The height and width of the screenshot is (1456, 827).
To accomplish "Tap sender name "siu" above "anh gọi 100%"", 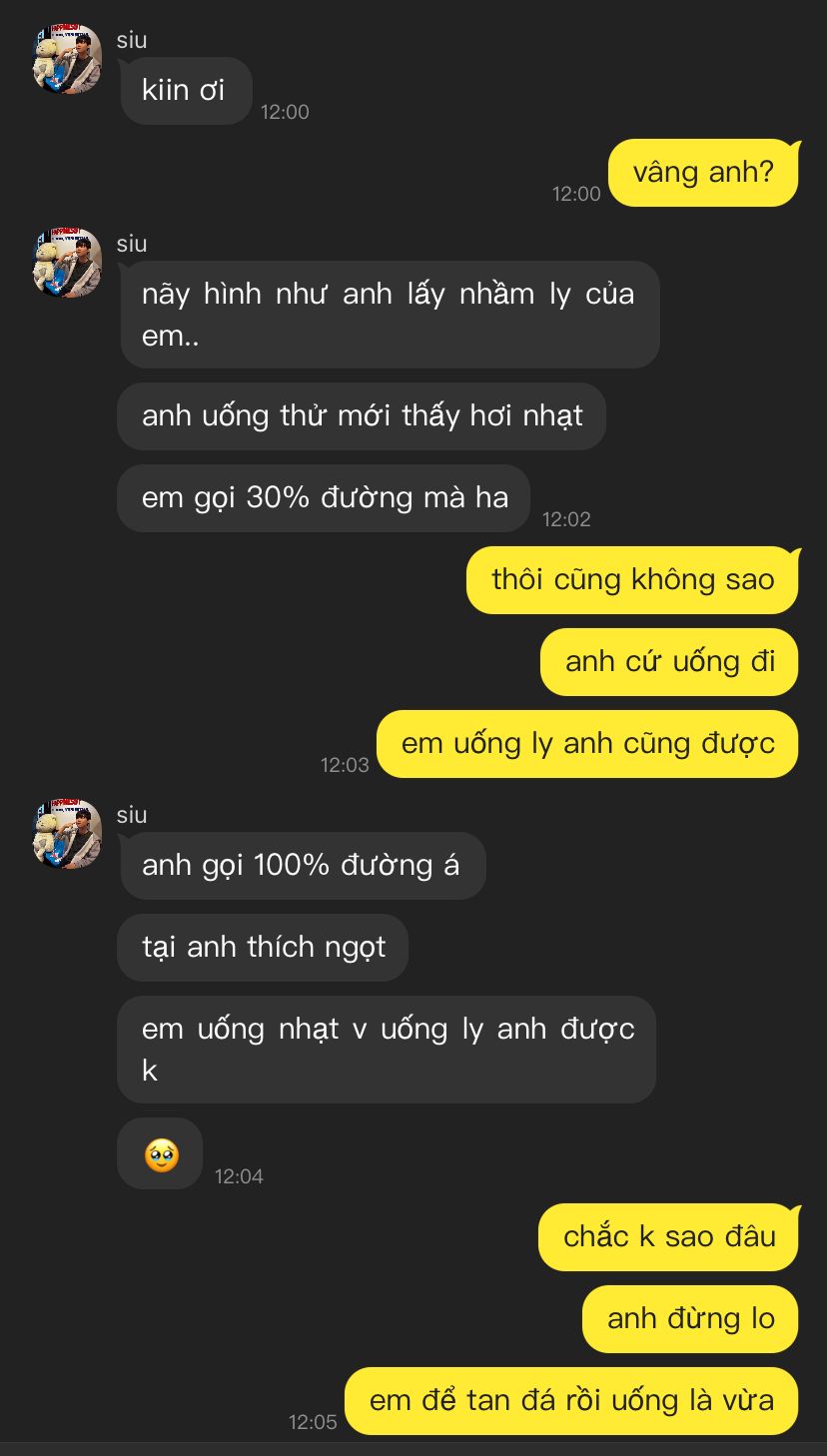I will click(132, 815).
